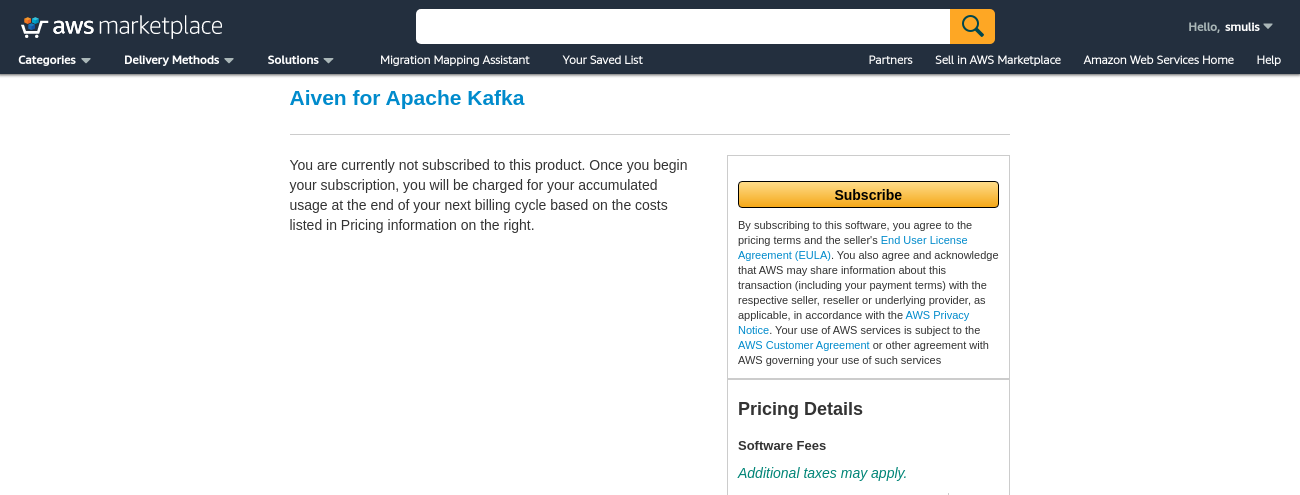
Task: Open the AWS Customer Agreement link
Action: (804, 345)
